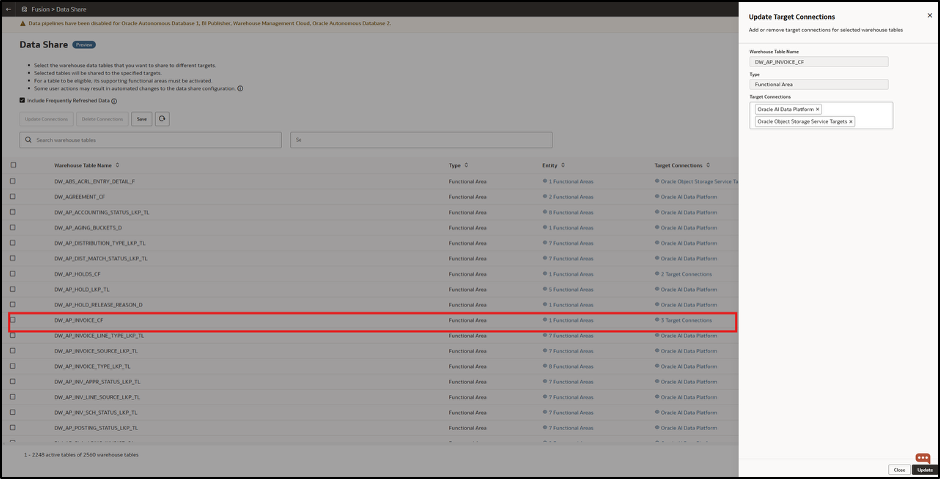Click the Type field showing Functional Area
The image size is (940, 480).
pos(819,84)
